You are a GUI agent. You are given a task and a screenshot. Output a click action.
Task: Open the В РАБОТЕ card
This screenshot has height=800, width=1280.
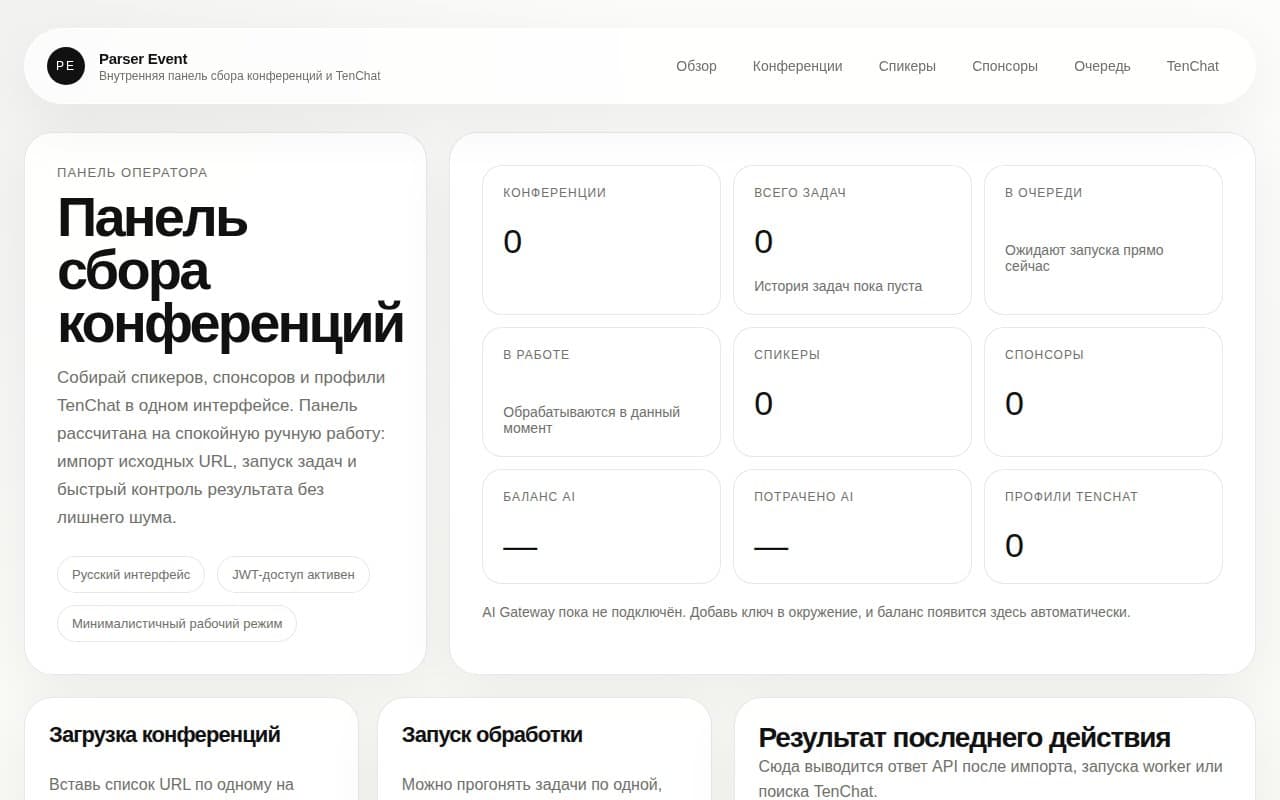(x=601, y=391)
